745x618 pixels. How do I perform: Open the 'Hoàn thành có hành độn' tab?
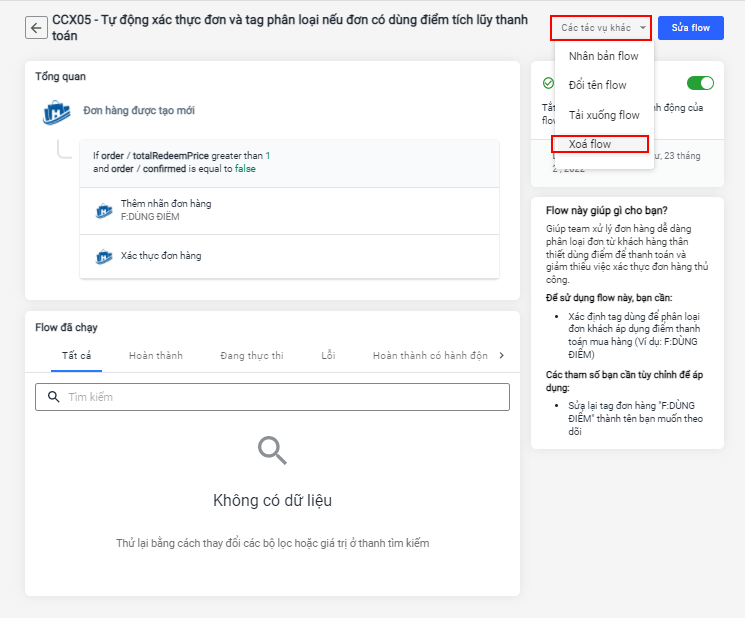(x=430, y=355)
